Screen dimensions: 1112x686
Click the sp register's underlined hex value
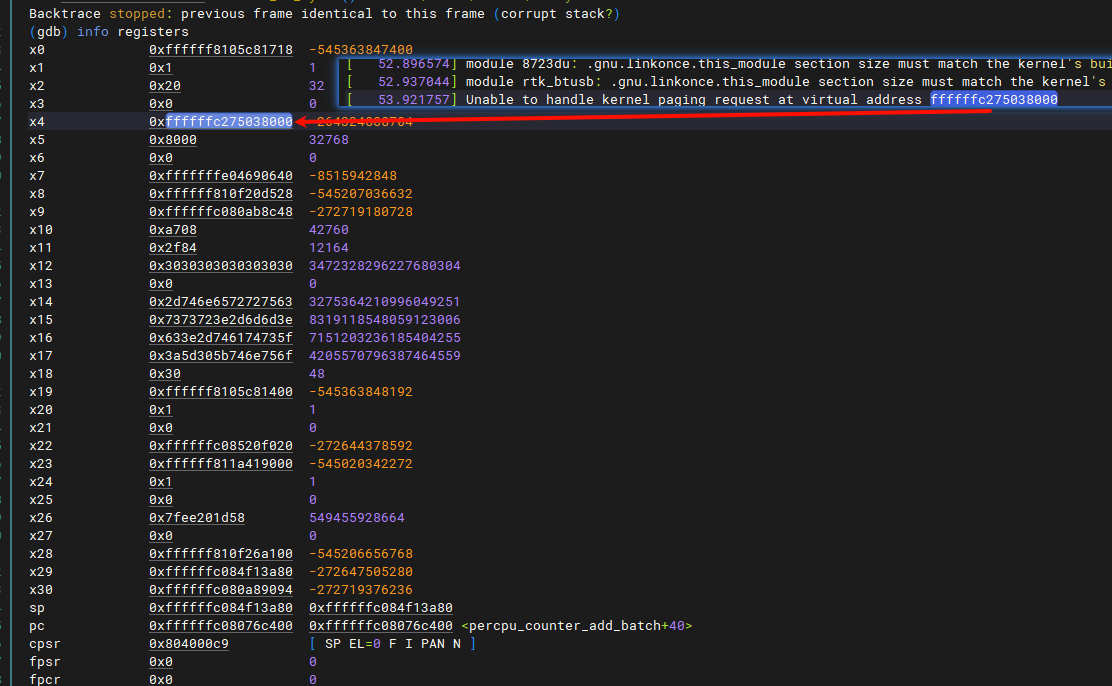220,608
